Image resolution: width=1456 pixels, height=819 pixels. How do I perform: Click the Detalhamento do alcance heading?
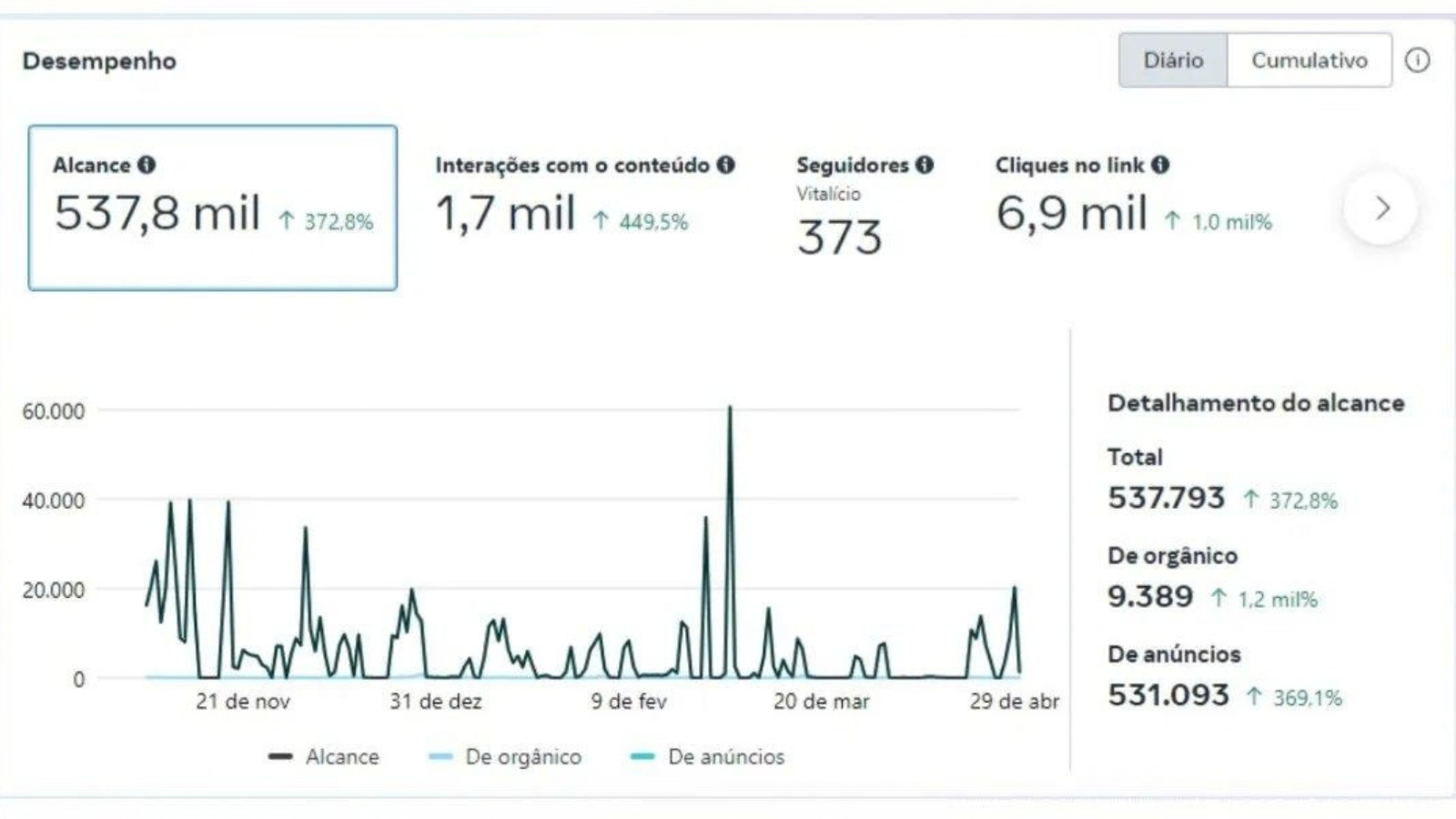tap(1256, 403)
